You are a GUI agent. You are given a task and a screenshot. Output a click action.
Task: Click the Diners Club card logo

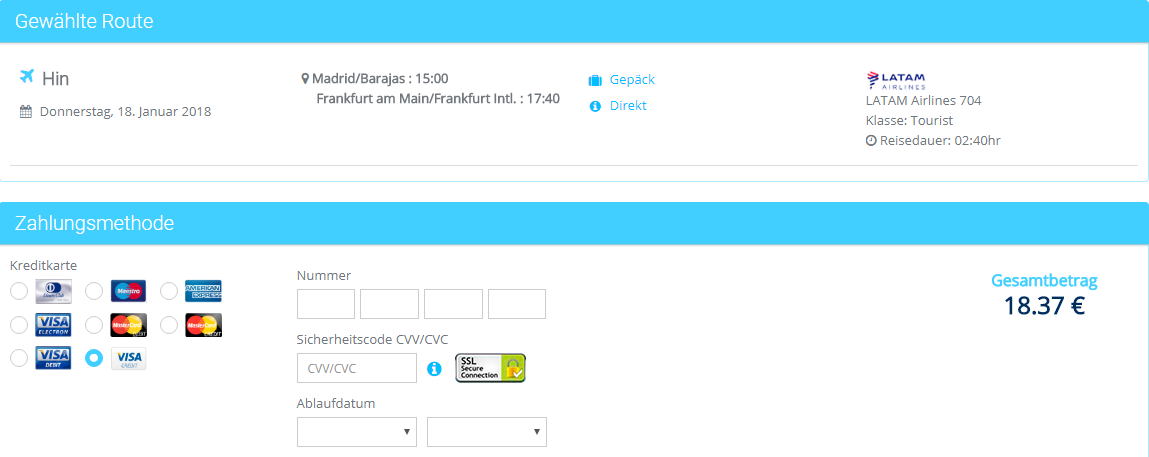53,291
